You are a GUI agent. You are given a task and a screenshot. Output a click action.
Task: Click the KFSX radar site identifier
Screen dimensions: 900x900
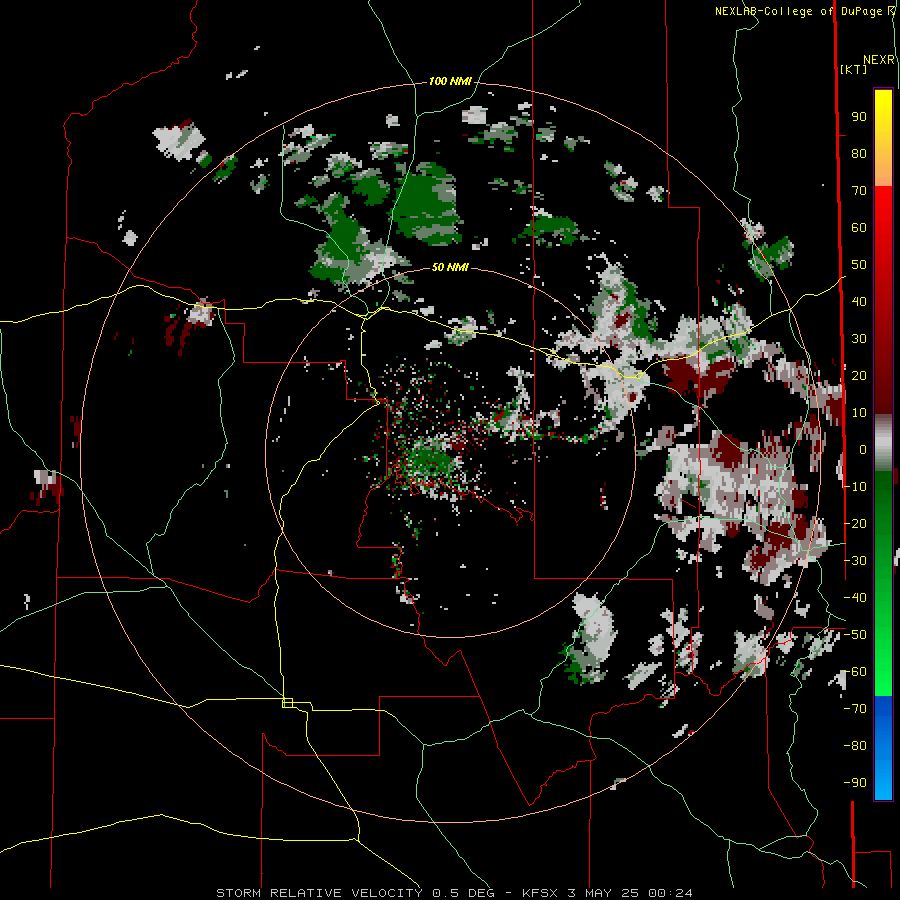541,893
